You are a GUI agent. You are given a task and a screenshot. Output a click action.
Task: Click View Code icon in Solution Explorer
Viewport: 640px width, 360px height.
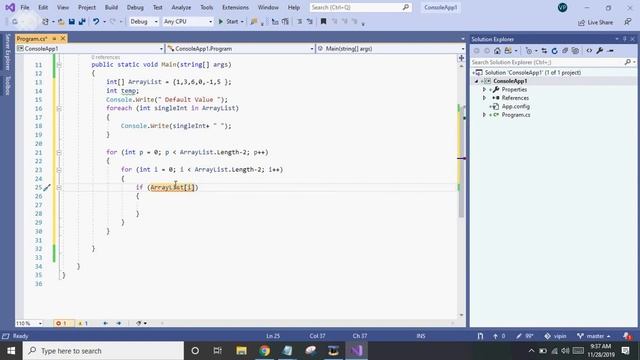pos(589,51)
